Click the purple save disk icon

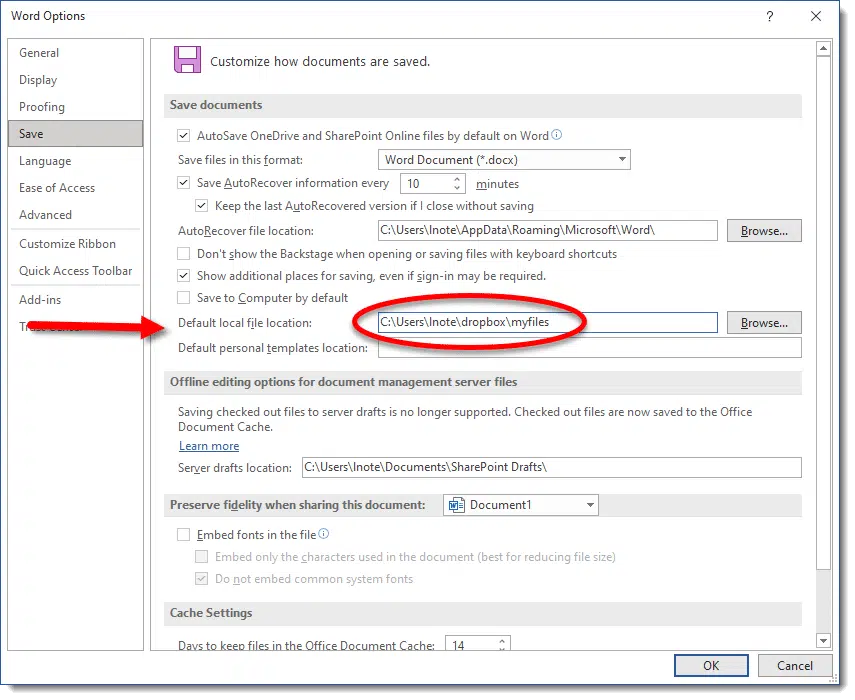(186, 59)
